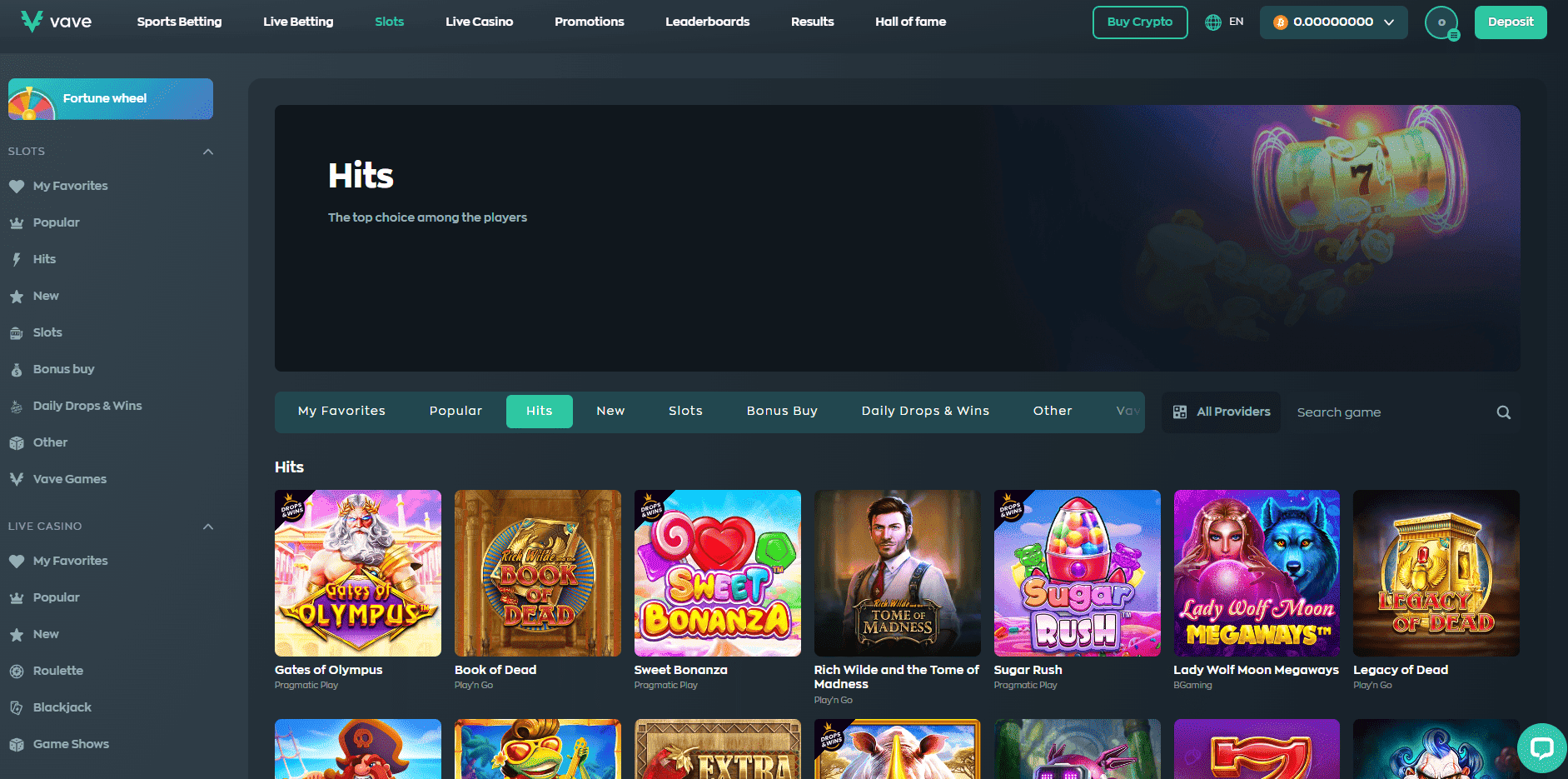Click the dice icon beside Other
The width and height of the screenshot is (1568, 779).
click(17, 443)
